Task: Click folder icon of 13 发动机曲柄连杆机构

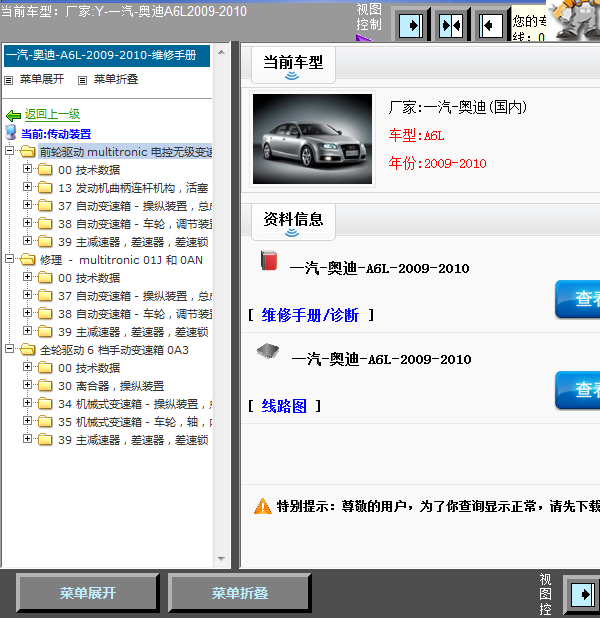Action: 45,187
